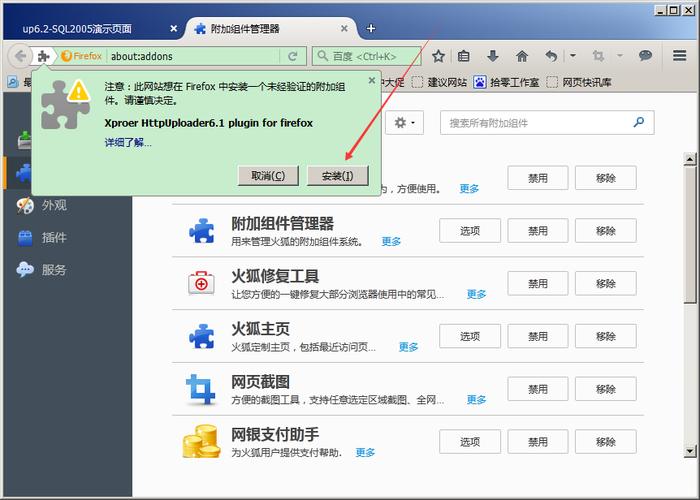Screen dimensions: 700x500
Task: Click the 插件 brick icon
Action: pyautogui.click(x=25, y=238)
